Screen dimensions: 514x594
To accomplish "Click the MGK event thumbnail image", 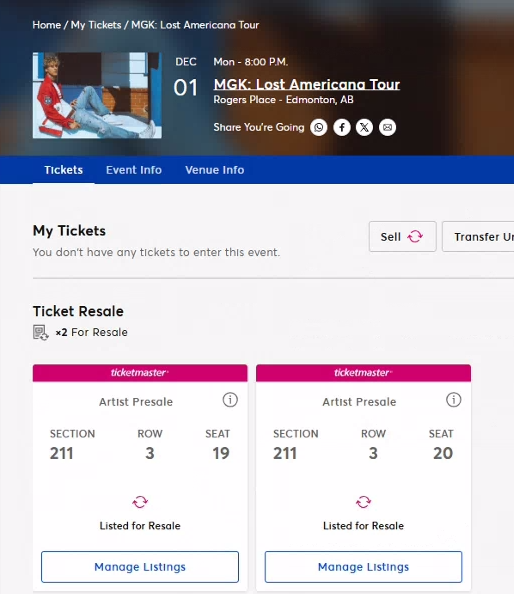I will click(97, 95).
